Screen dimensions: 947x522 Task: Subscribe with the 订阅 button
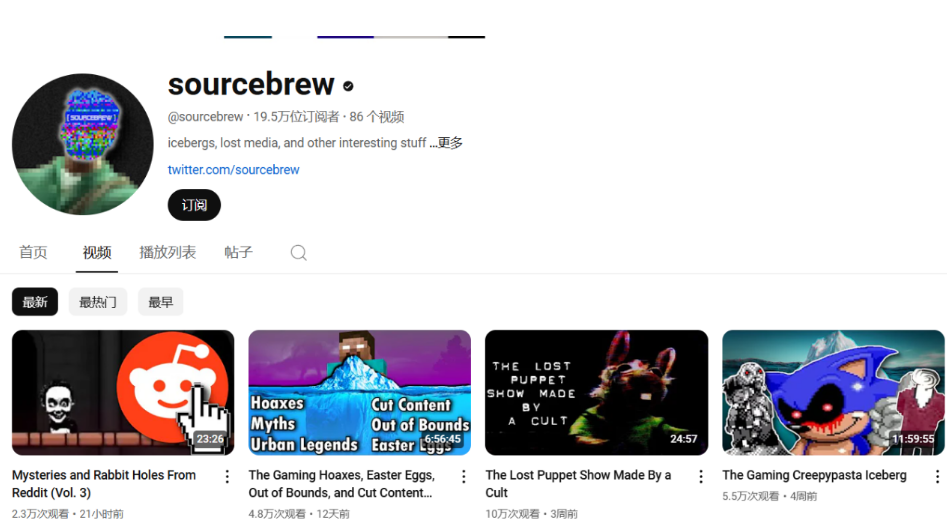pyautogui.click(x=194, y=205)
